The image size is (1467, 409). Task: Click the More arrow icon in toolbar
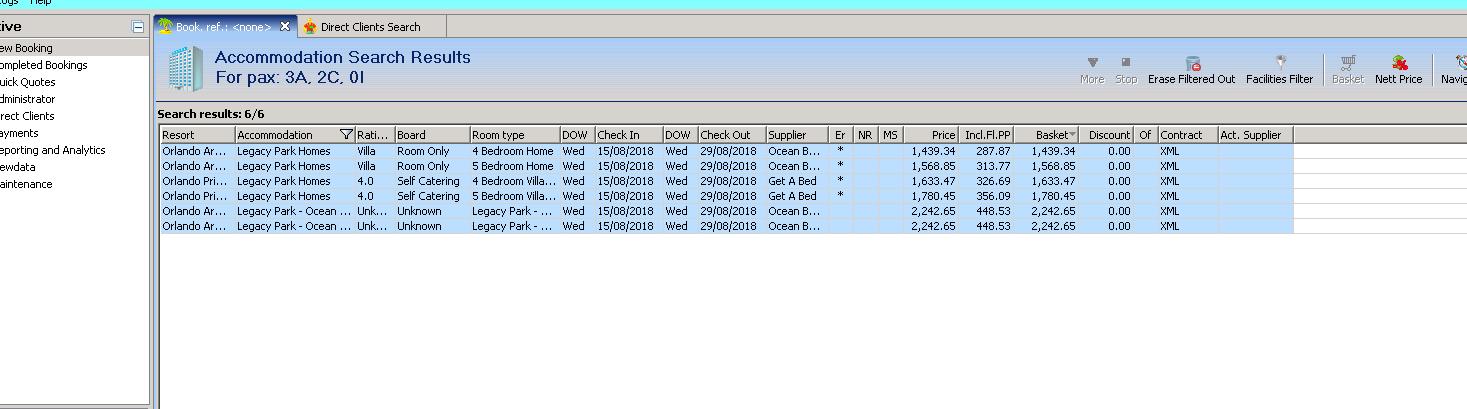pyautogui.click(x=1092, y=62)
